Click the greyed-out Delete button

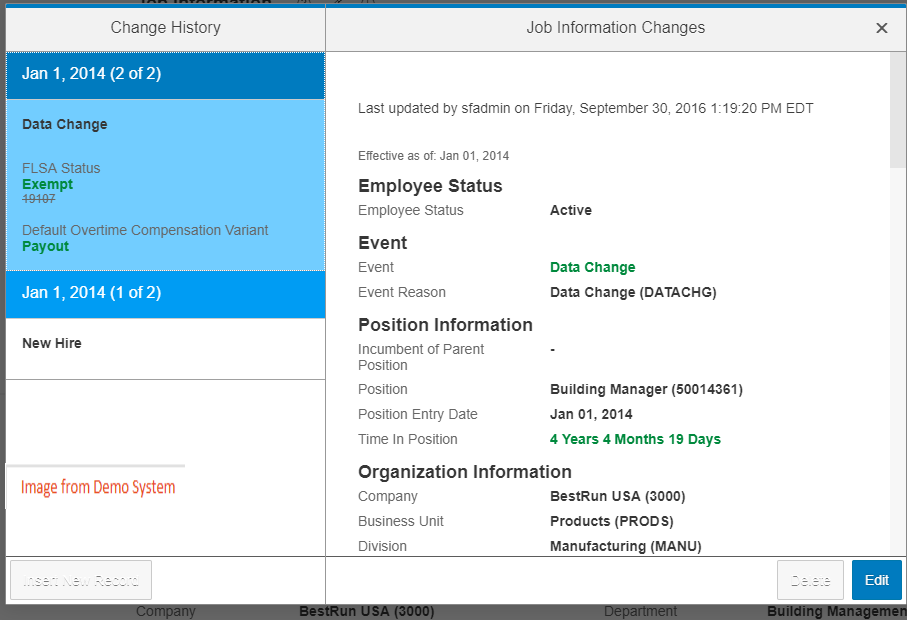pos(810,580)
